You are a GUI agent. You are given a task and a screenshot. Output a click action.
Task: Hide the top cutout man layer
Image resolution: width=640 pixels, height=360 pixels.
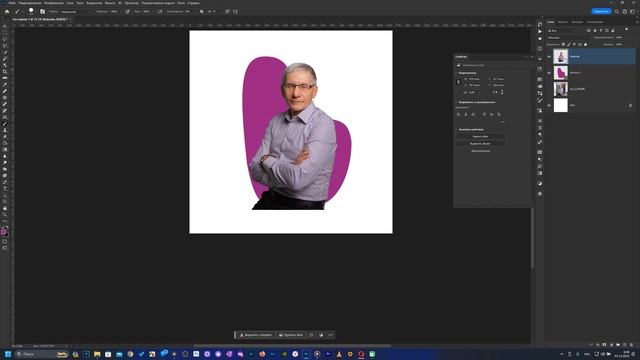[x=549, y=57]
